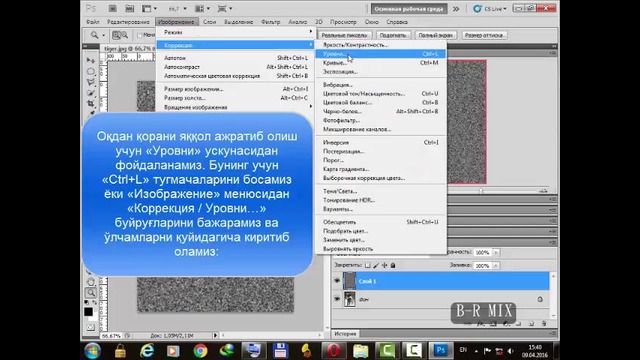Open the Файл menu
The width and height of the screenshot is (640, 360).
pyautogui.click(x=93, y=22)
